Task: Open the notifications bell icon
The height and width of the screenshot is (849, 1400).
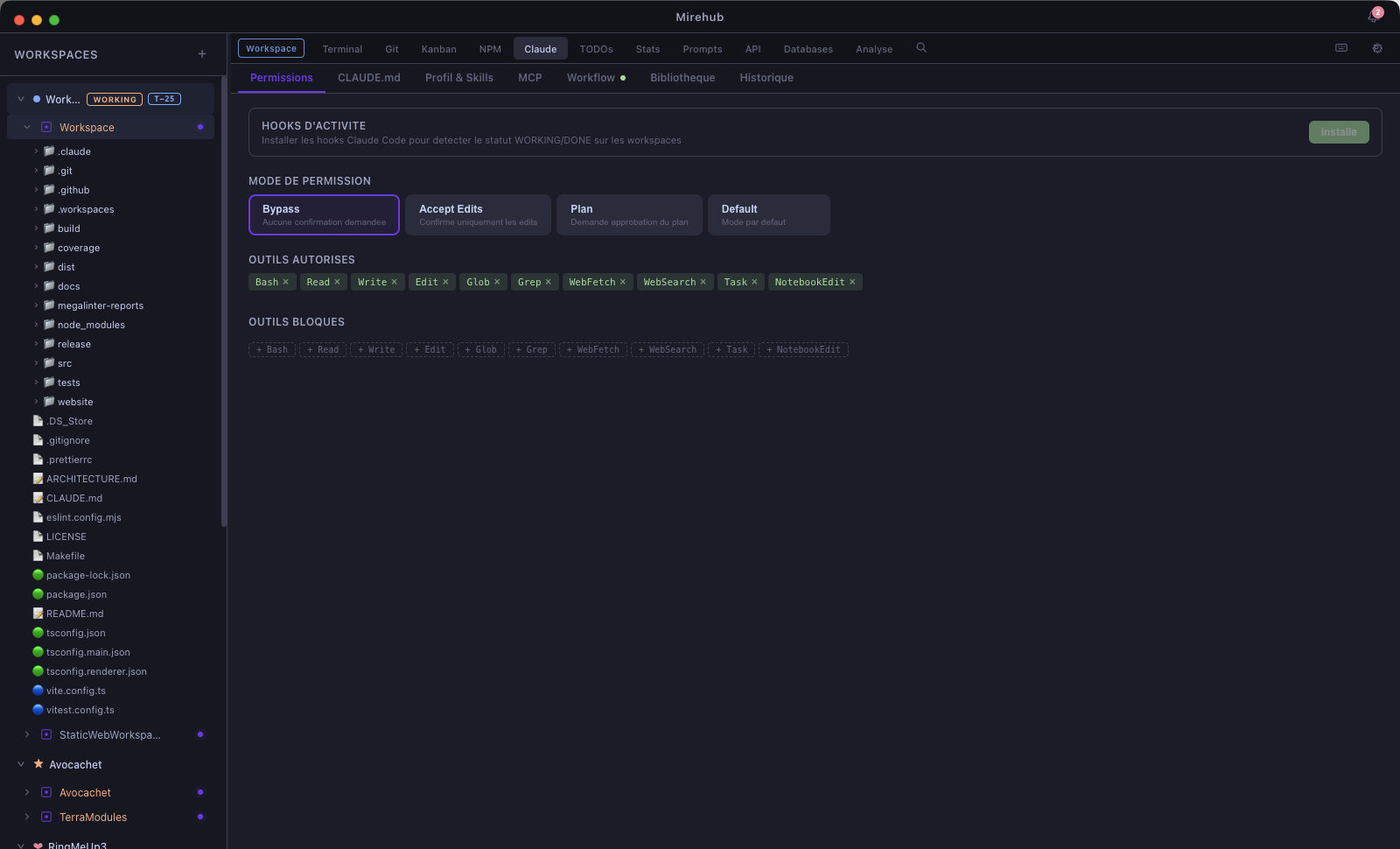Action: coord(1372,17)
